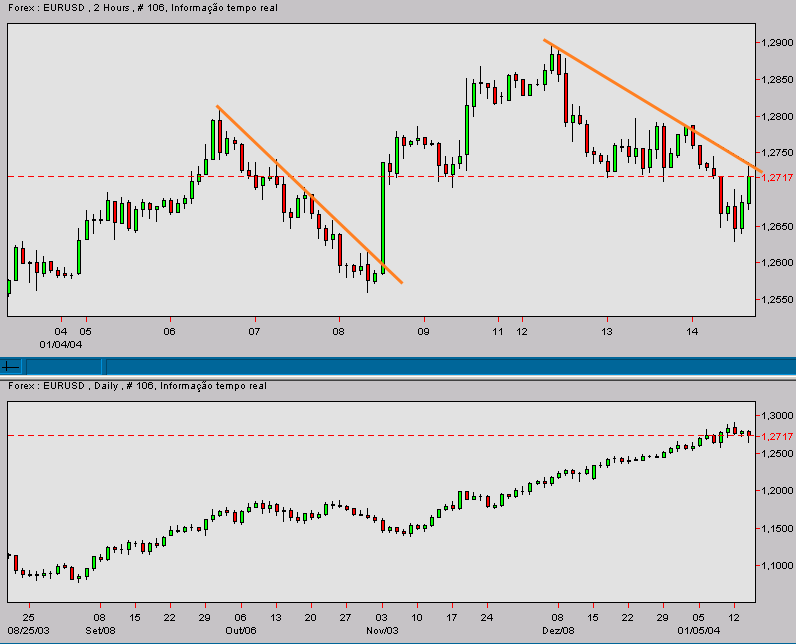Image resolution: width=796 pixels, height=644 pixels.
Task: Click the 01/05/04 date label on Daily chart
Action: pyautogui.click(x=699, y=631)
